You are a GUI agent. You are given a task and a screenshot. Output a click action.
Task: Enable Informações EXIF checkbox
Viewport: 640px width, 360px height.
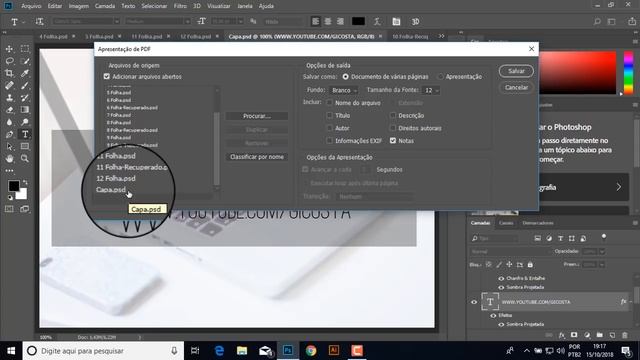click(x=329, y=140)
